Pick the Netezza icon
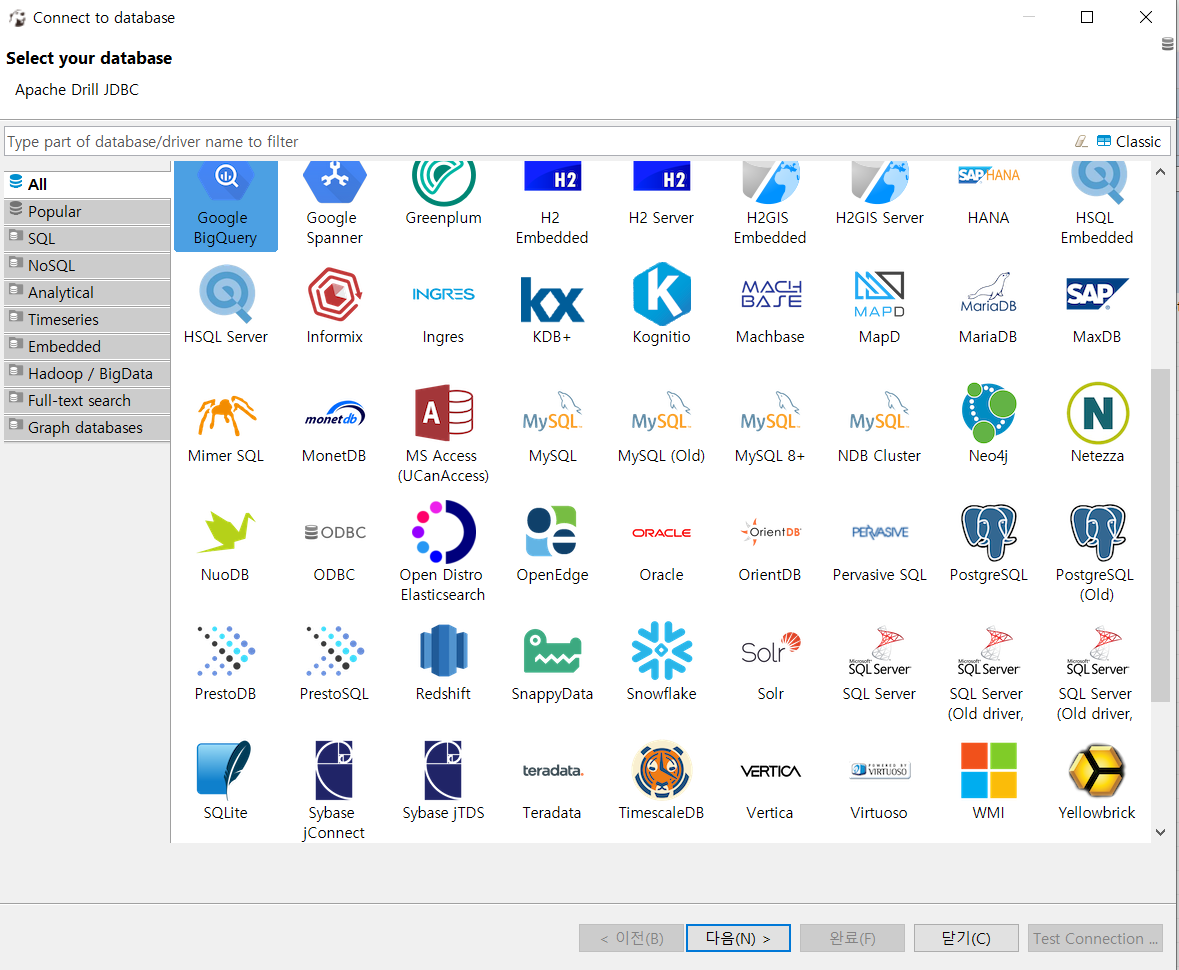1179x970 pixels. (x=1097, y=414)
